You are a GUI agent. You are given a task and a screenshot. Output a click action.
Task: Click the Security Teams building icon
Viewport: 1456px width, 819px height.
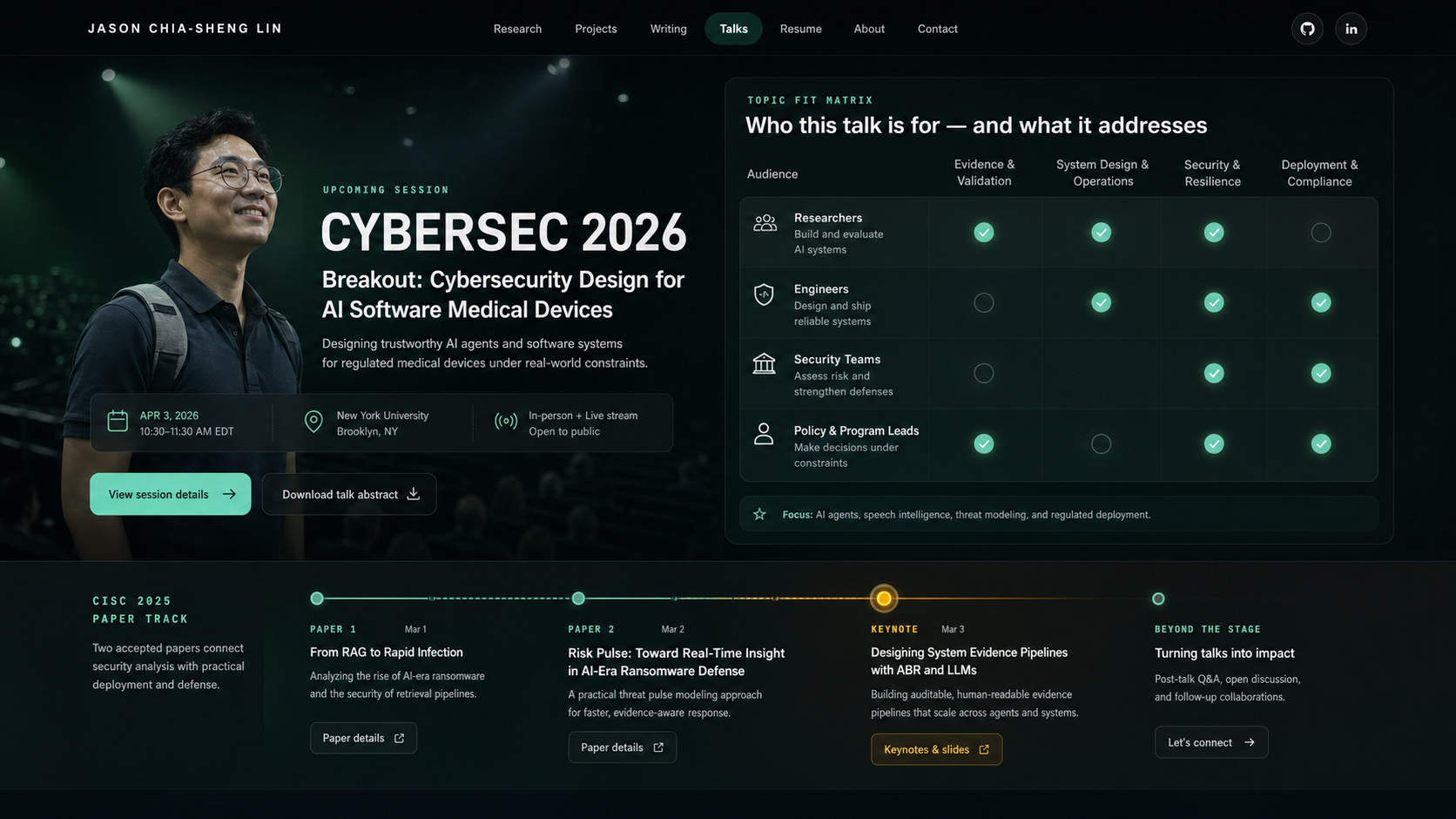(x=764, y=363)
